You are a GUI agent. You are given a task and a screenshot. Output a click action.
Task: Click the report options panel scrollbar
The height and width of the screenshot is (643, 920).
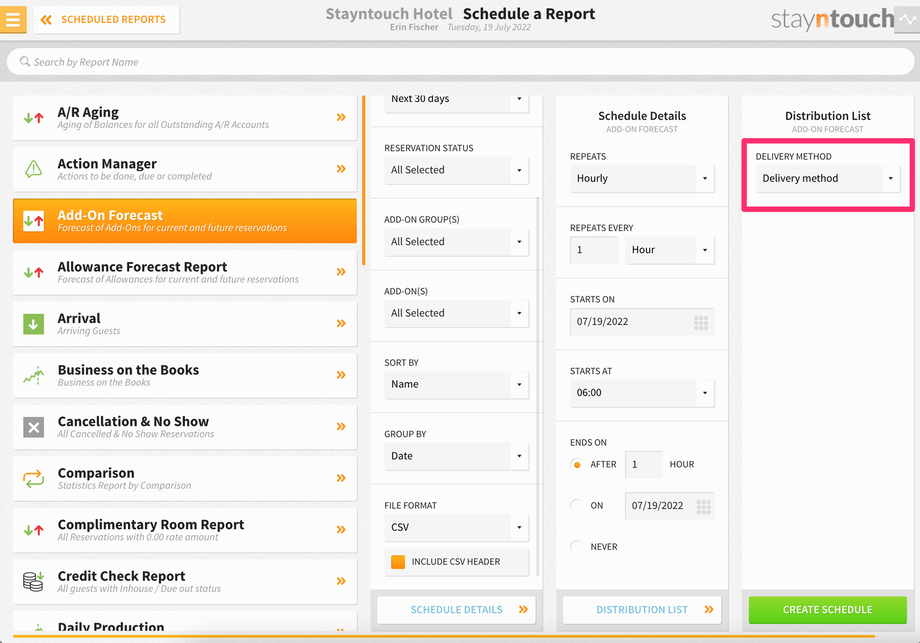click(x=539, y=387)
